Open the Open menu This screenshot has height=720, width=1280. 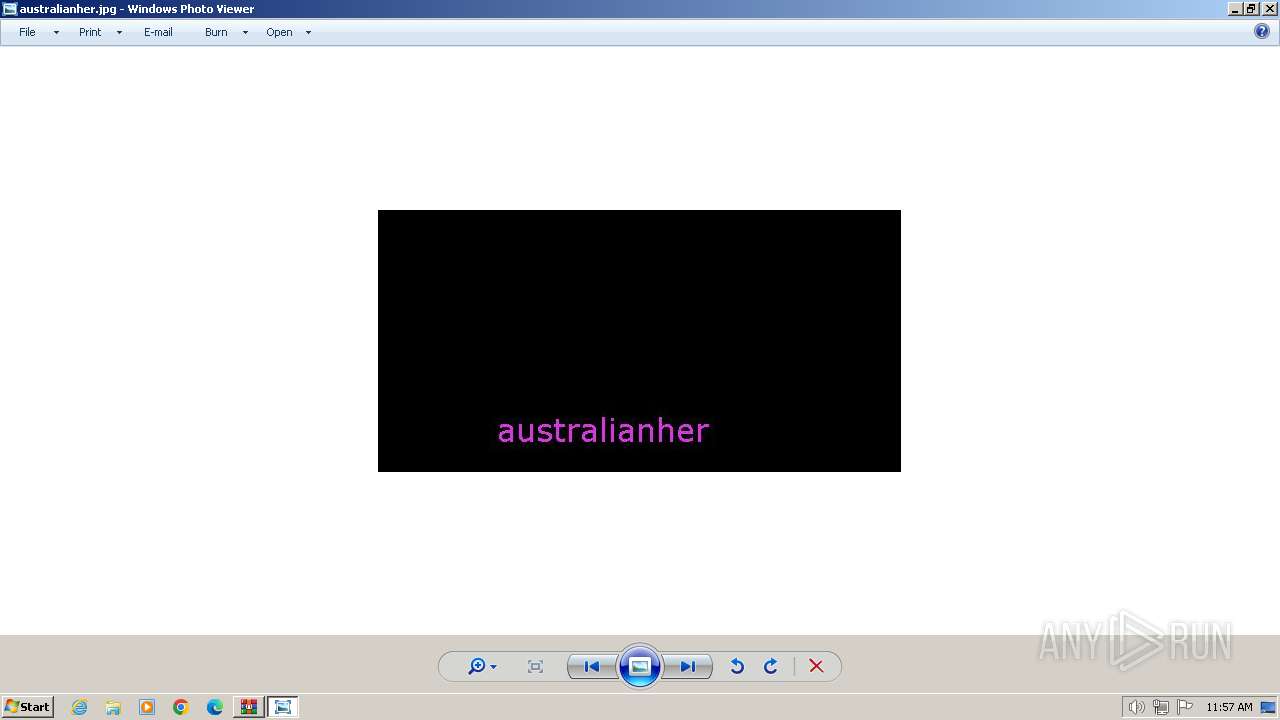(279, 32)
